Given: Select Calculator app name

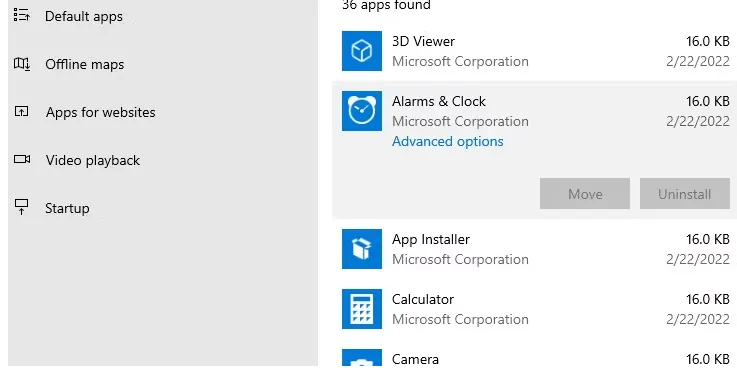Looking at the screenshot, I should click(x=423, y=300).
